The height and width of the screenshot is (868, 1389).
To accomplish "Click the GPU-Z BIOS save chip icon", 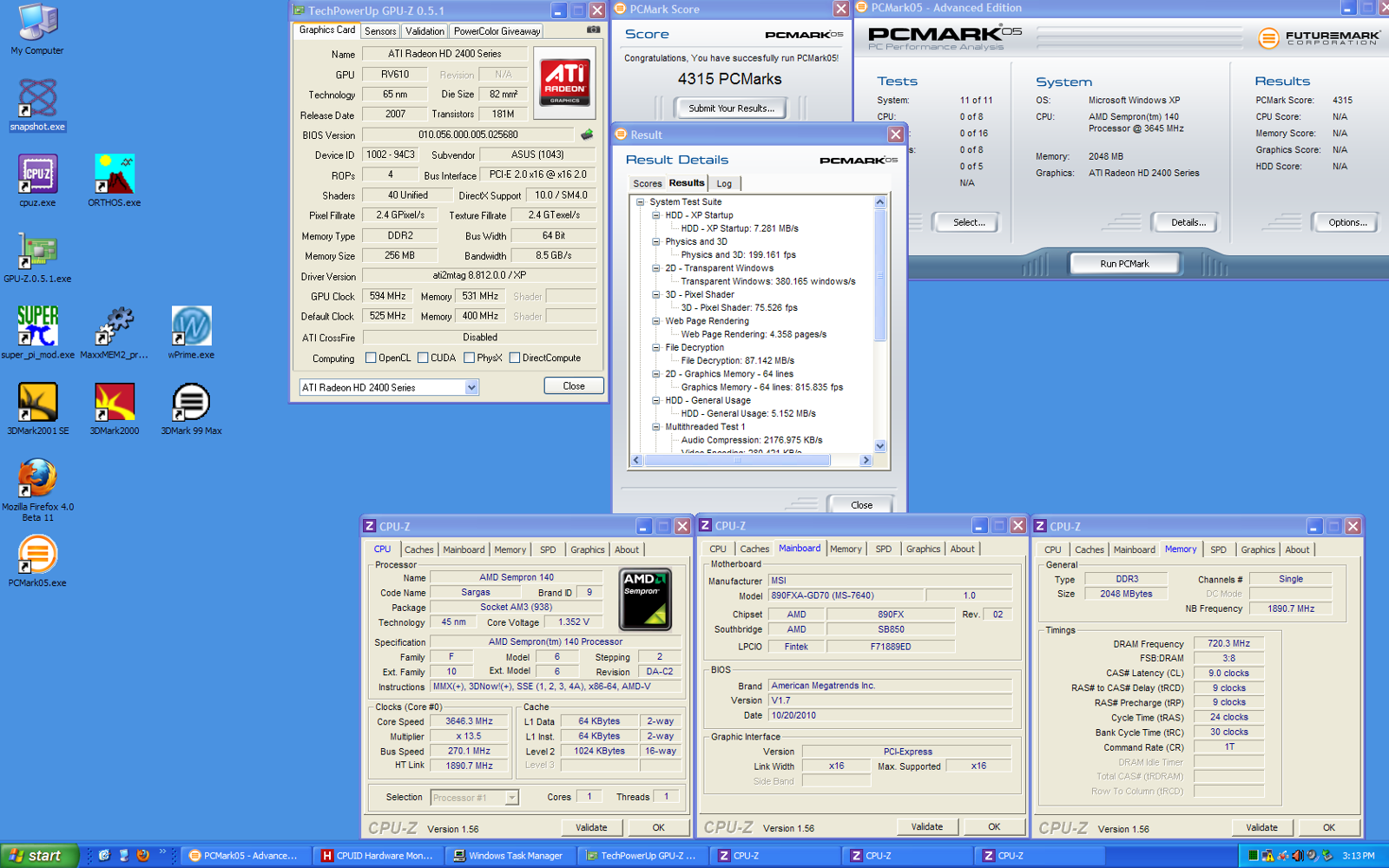I will coord(587,135).
